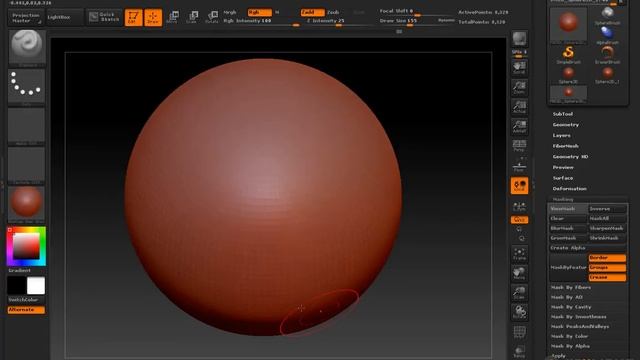Expand the Layers palette section
The width and height of the screenshot is (640, 360).
click(562, 135)
